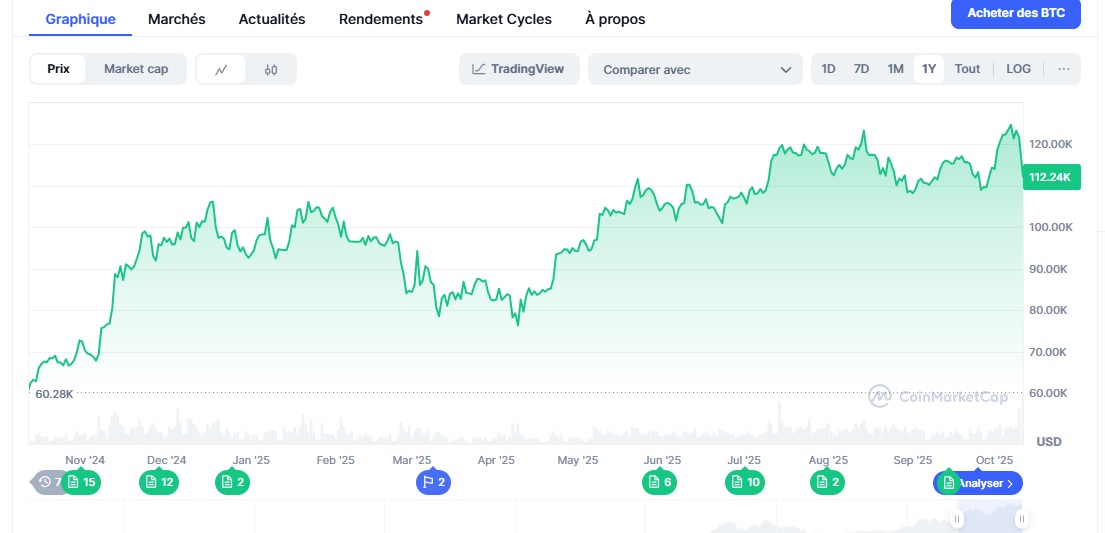Open the three-dots more options menu
The image size is (1105, 533).
coord(1063,69)
